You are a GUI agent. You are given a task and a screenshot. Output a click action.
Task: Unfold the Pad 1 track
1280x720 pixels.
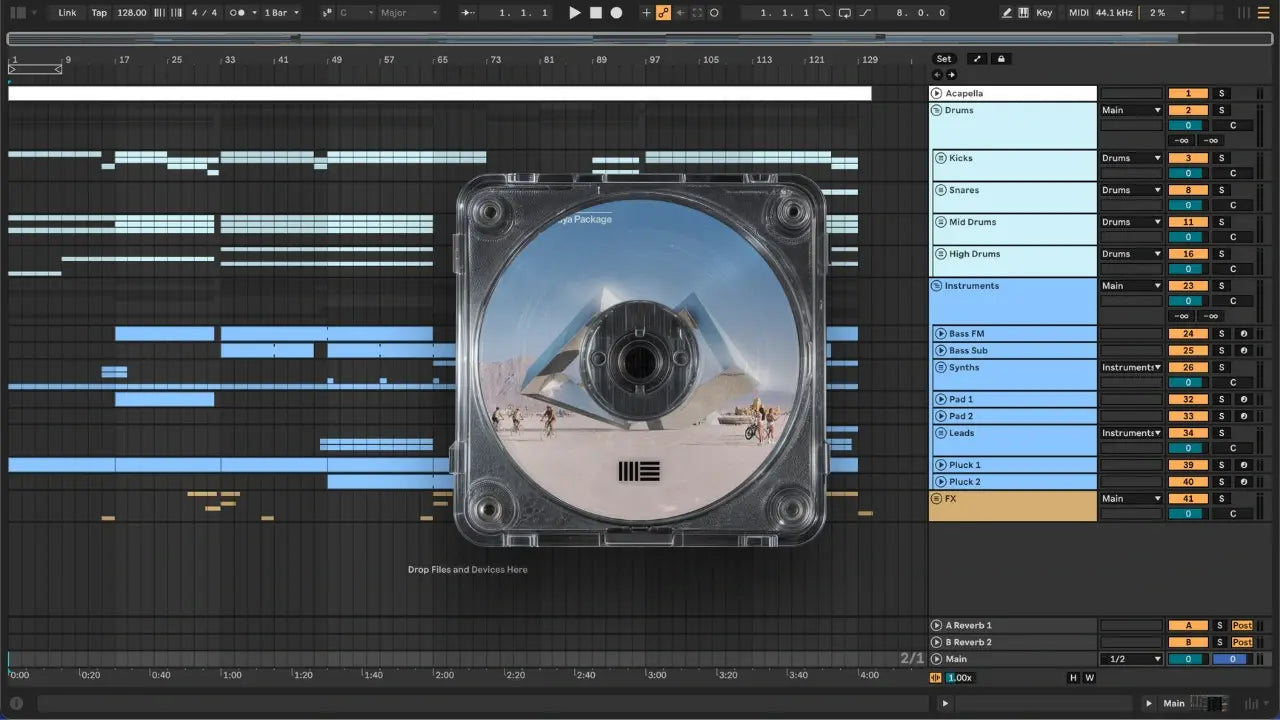click(x=939, y=399)
